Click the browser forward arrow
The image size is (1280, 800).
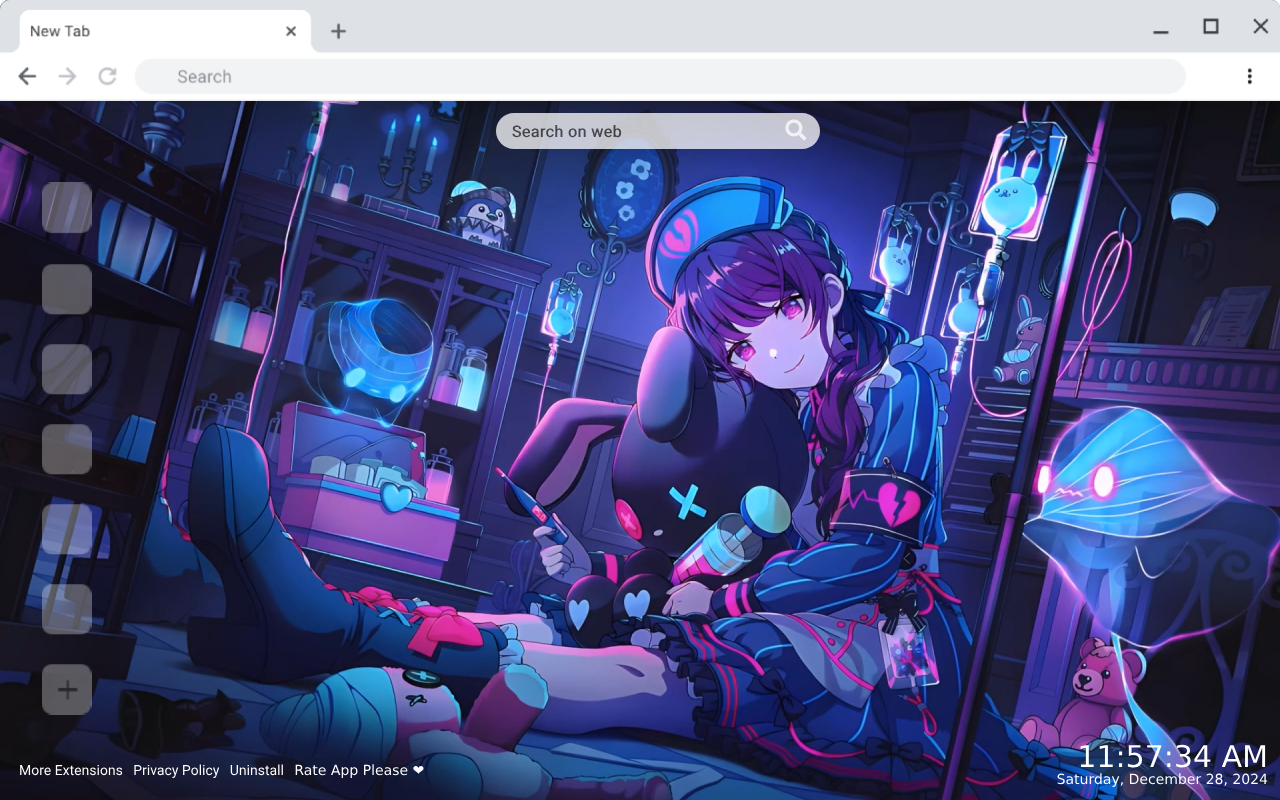[x=66, y=76]
